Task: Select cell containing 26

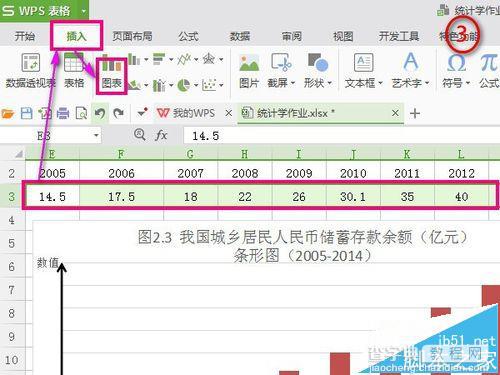Action: pyautogui.click(x=299, y=196)
